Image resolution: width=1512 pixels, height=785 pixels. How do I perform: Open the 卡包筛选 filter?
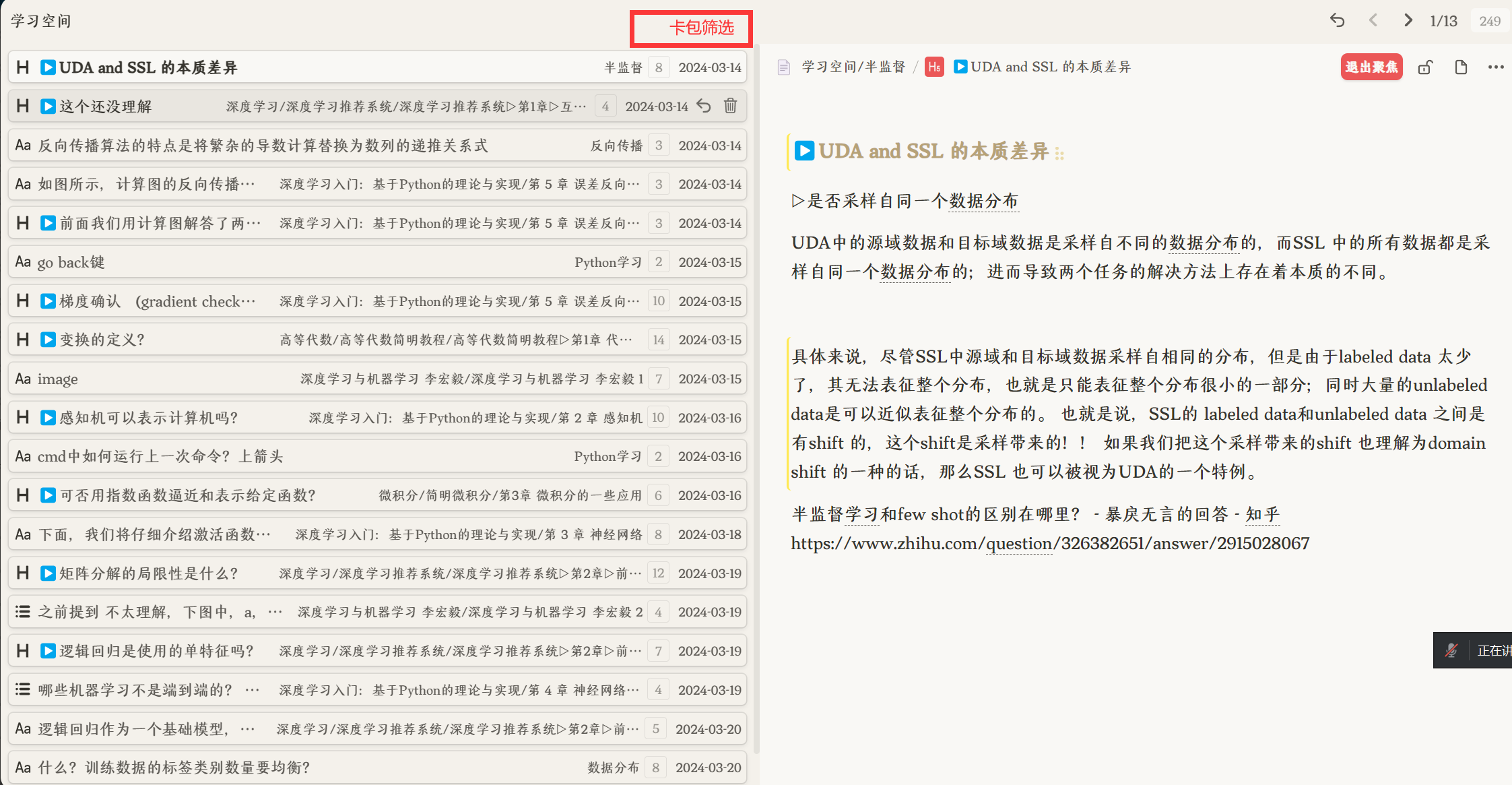[700, 28]
